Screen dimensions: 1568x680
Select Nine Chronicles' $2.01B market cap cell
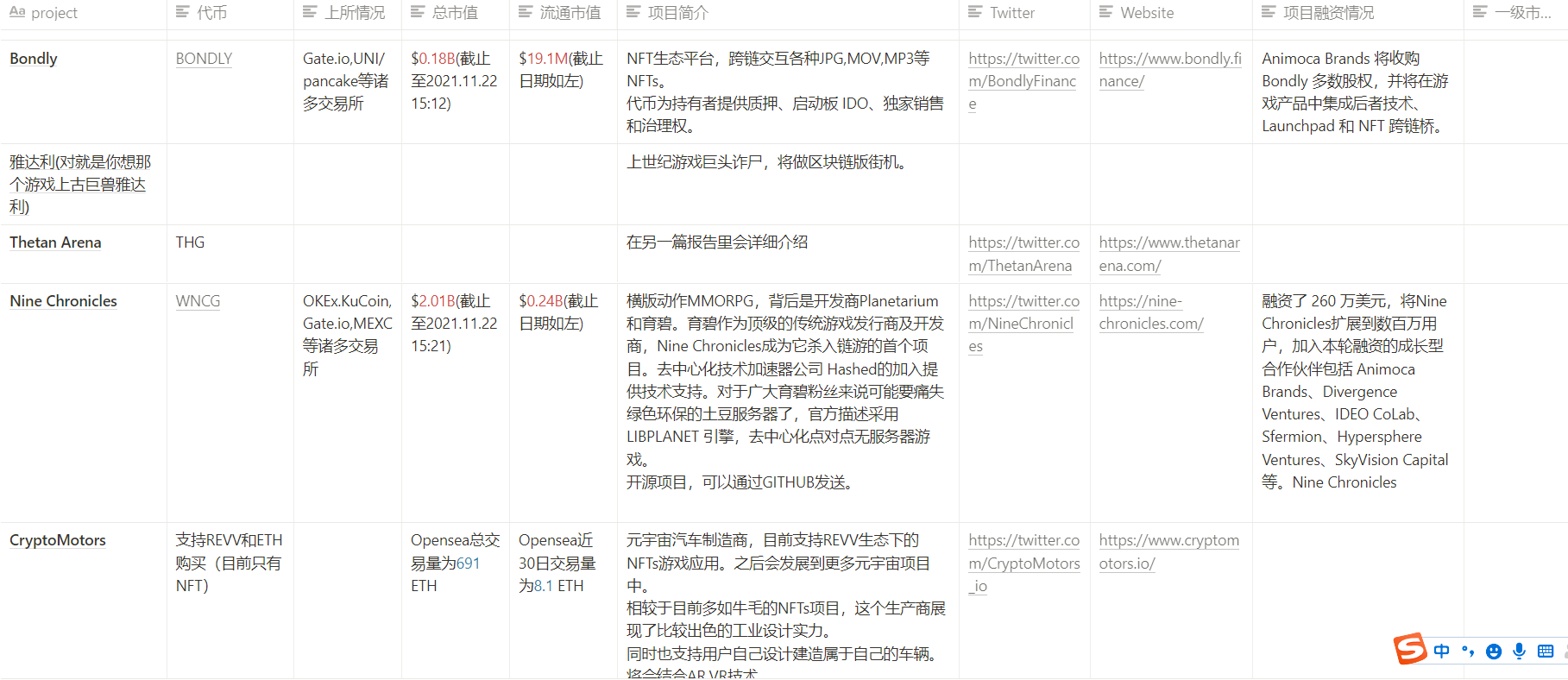coord(456,403)
